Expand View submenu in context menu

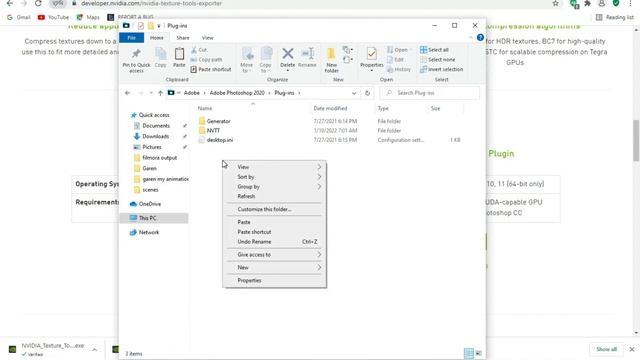[x=274, y=167]
